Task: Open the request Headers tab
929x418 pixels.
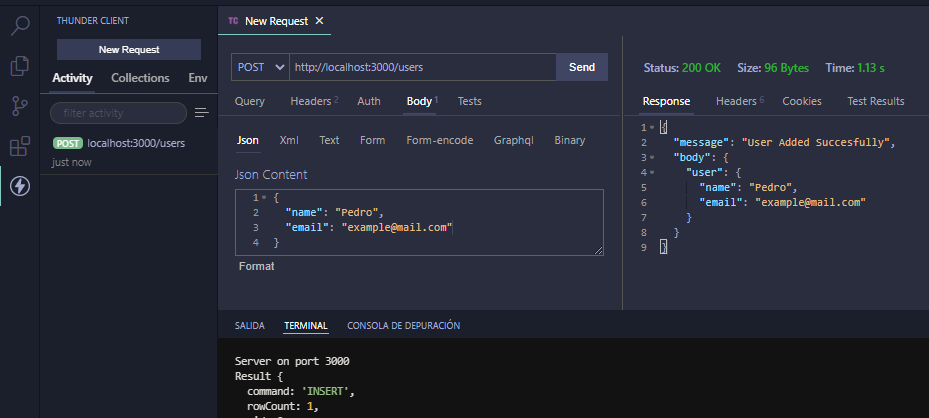Action: [314, 101]
